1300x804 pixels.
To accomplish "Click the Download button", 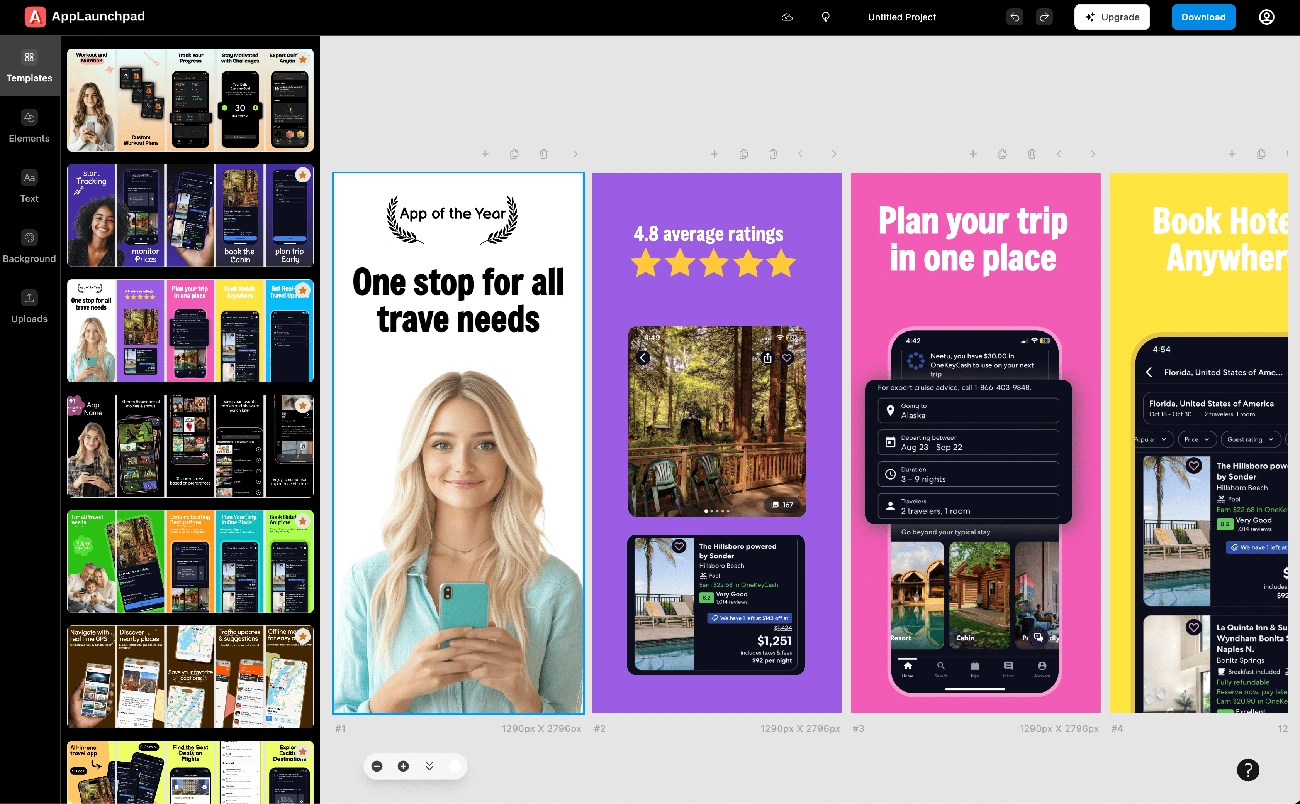I will (x=1203, y=17).
